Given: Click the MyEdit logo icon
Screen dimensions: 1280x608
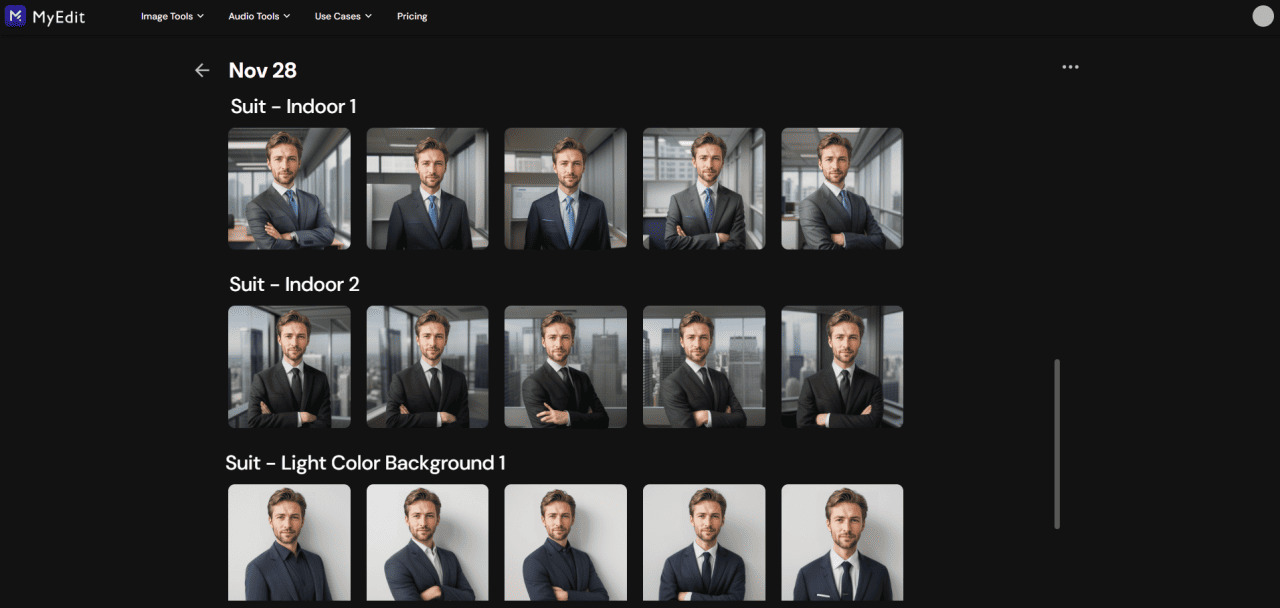Looking at the screenshot, I should tap(15, 16).
